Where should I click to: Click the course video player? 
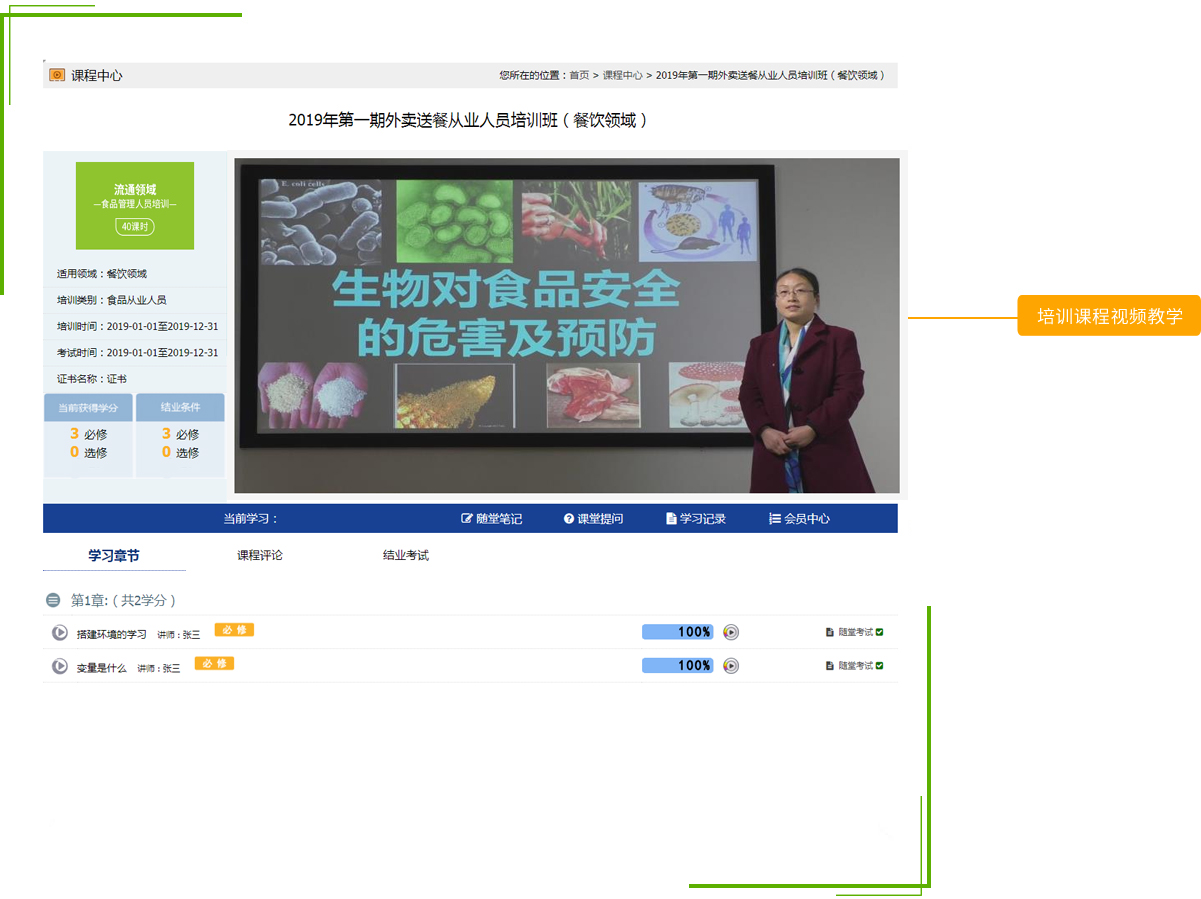tap(567, 325)
